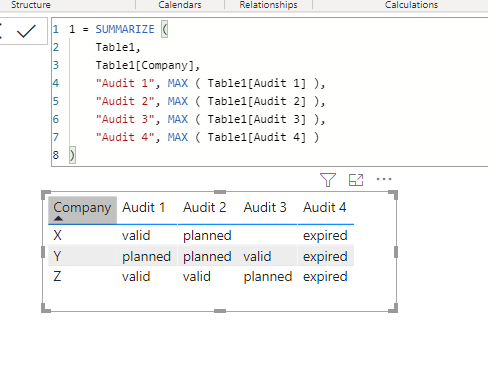Grab the top-left resize handle of visual

(x=46, y=195)
